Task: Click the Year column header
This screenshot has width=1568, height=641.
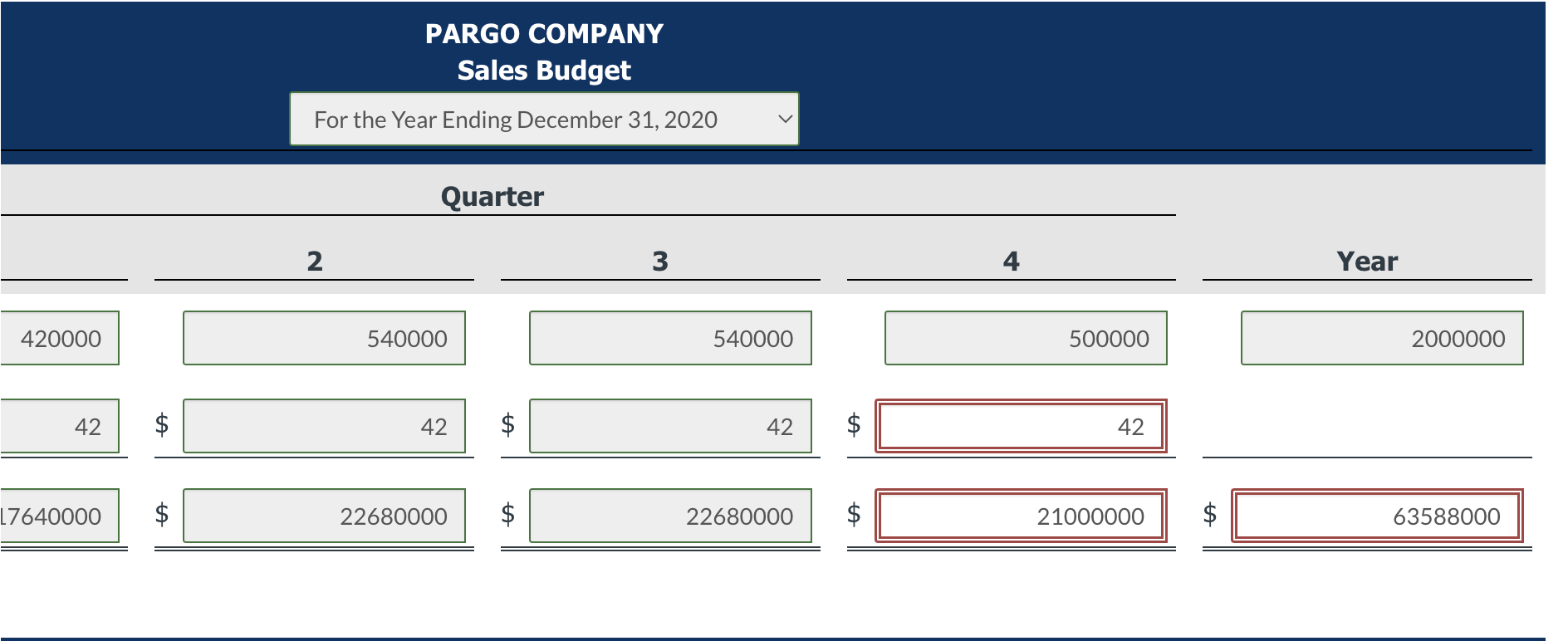Action: [1365, 261]
